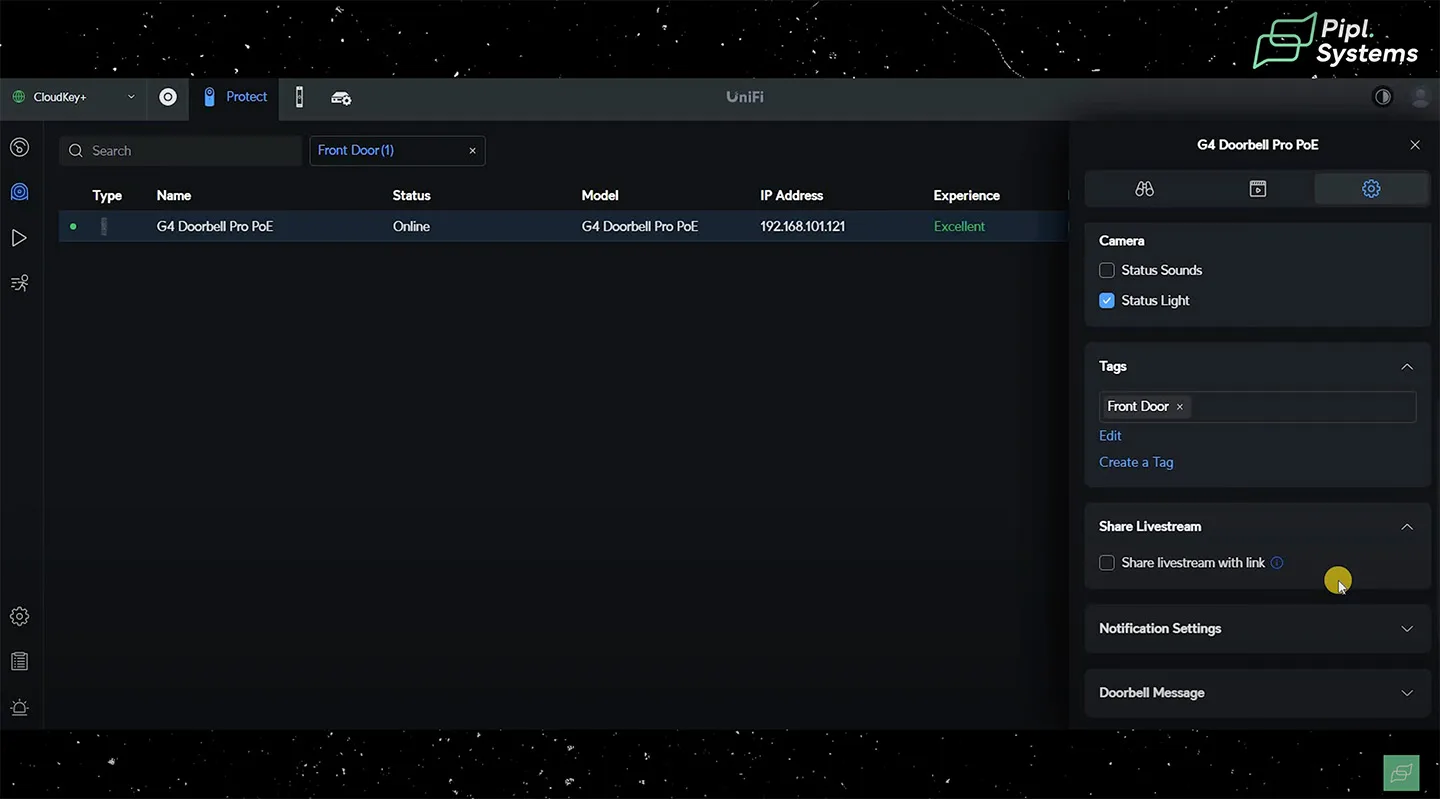The width and height of the screenshot is (1440, 799).
Task: Click the 192.168.101.121 IP address
Action: (802, 227)
